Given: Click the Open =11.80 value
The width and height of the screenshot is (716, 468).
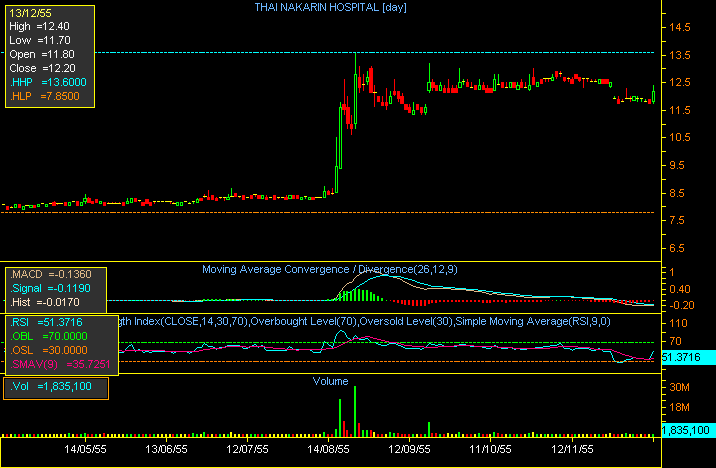Looking at the screenshot, I should pos(42,54).
